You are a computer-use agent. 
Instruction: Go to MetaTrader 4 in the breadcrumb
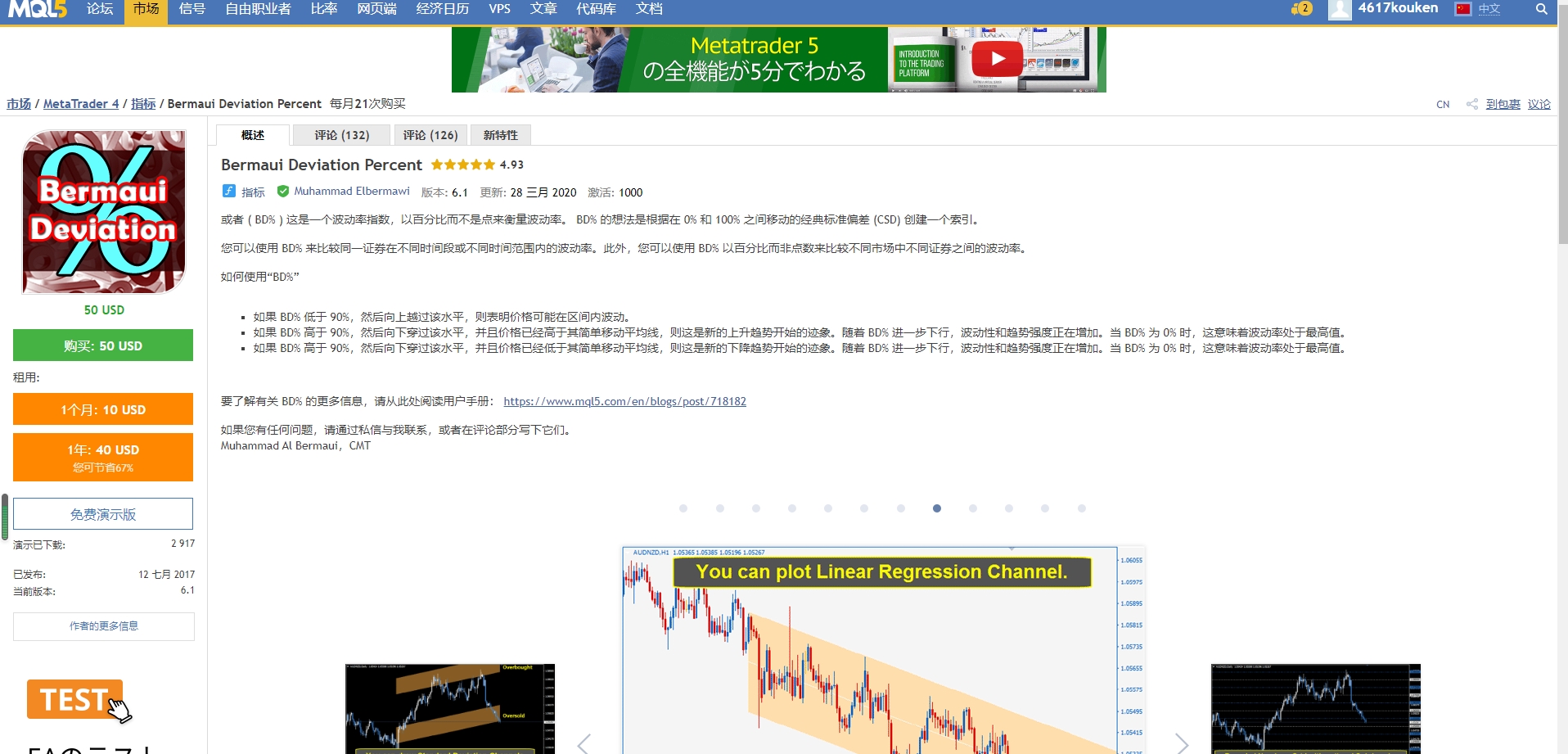tap(81, 104)
